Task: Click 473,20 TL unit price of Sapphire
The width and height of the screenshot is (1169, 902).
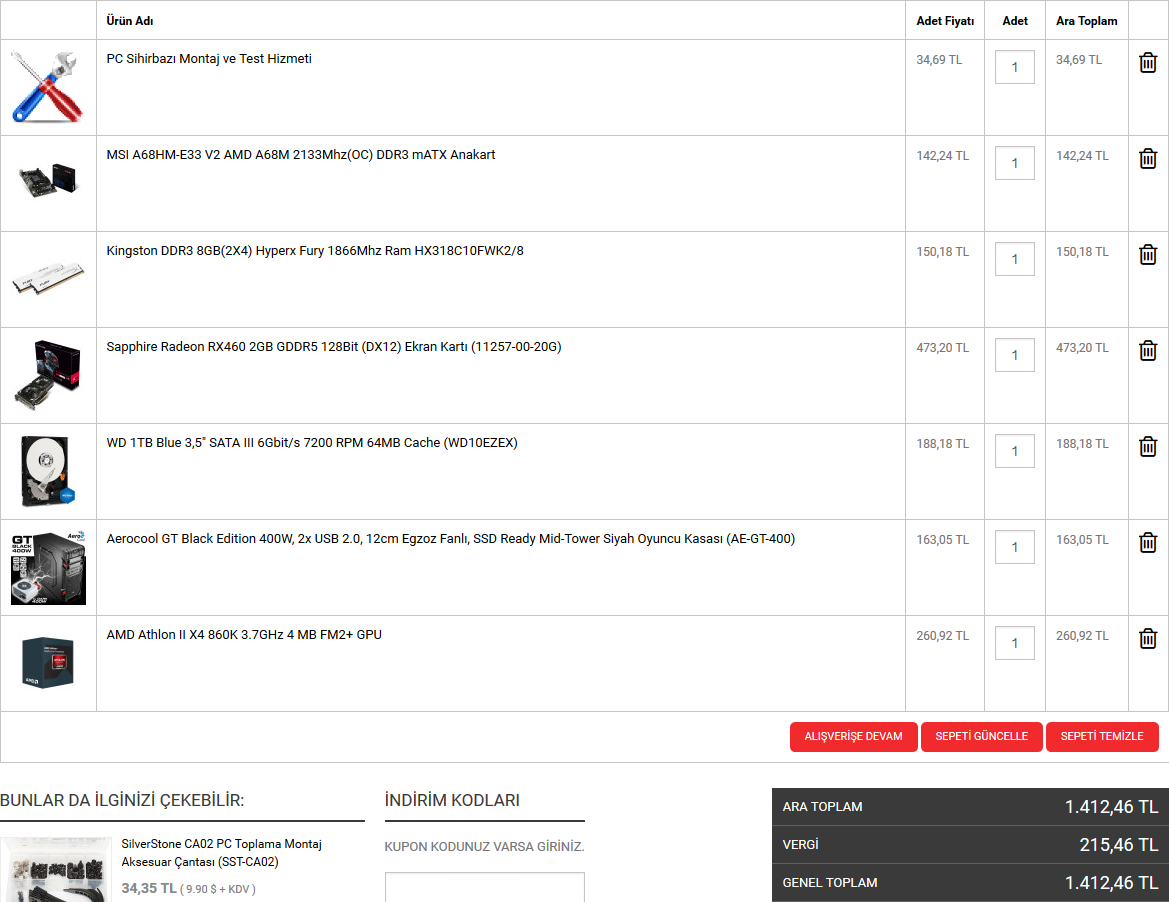Action: pos(942,348)
